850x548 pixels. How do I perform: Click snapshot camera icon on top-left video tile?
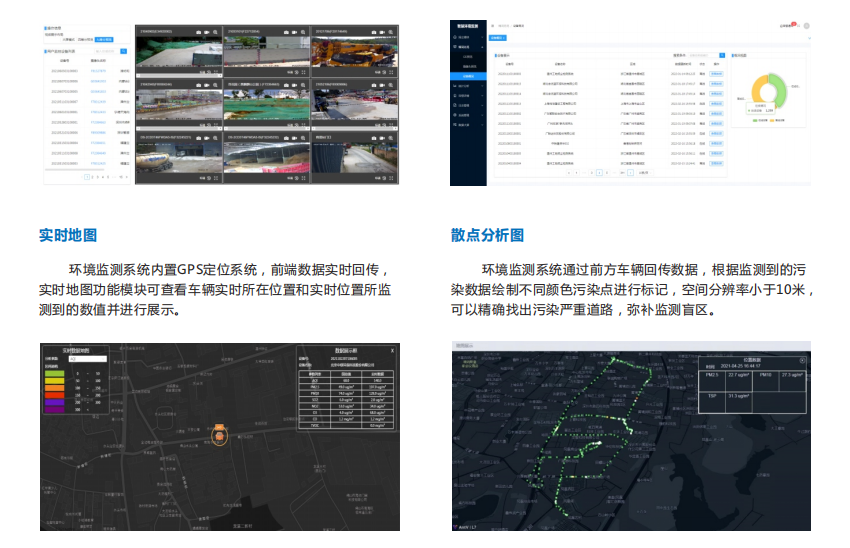[199, 33]
